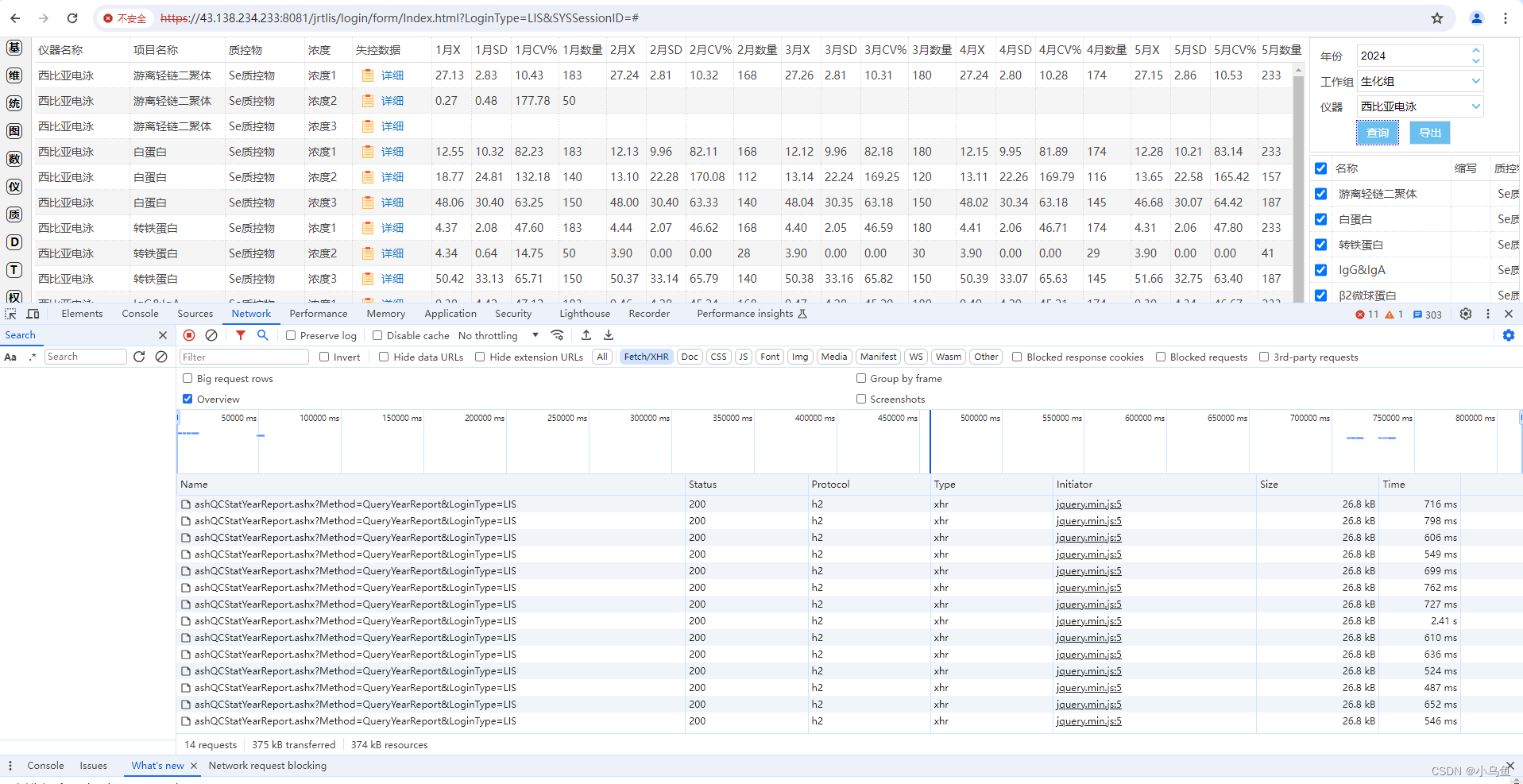Click the error count indicator 11
Viewport: 1523px width, 784px height.
[x=1367, y=315]
